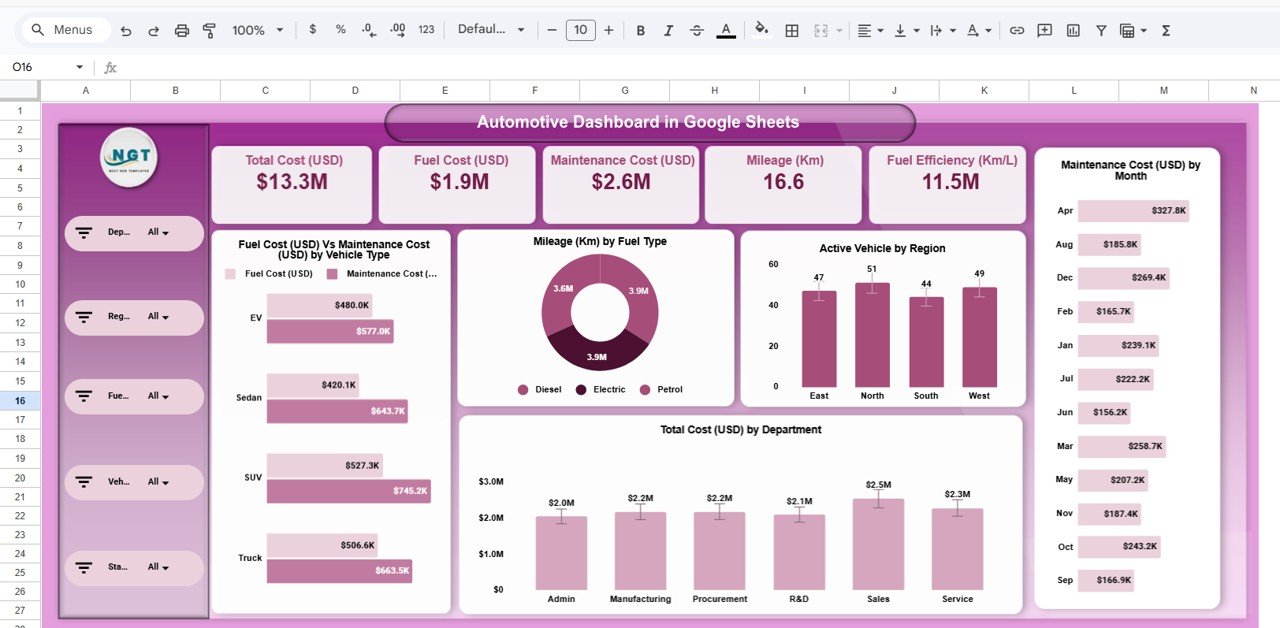Open the zoom level dropdown
The width and height of the screenshot is (1280, 628).
253,30
